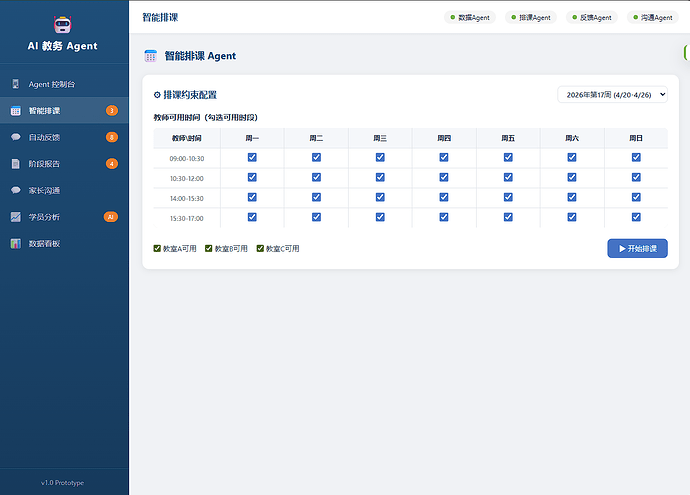This screenshot has height=495, width=690.
Task: Click the 周日 column header
Action: click(x=636, y=138)
